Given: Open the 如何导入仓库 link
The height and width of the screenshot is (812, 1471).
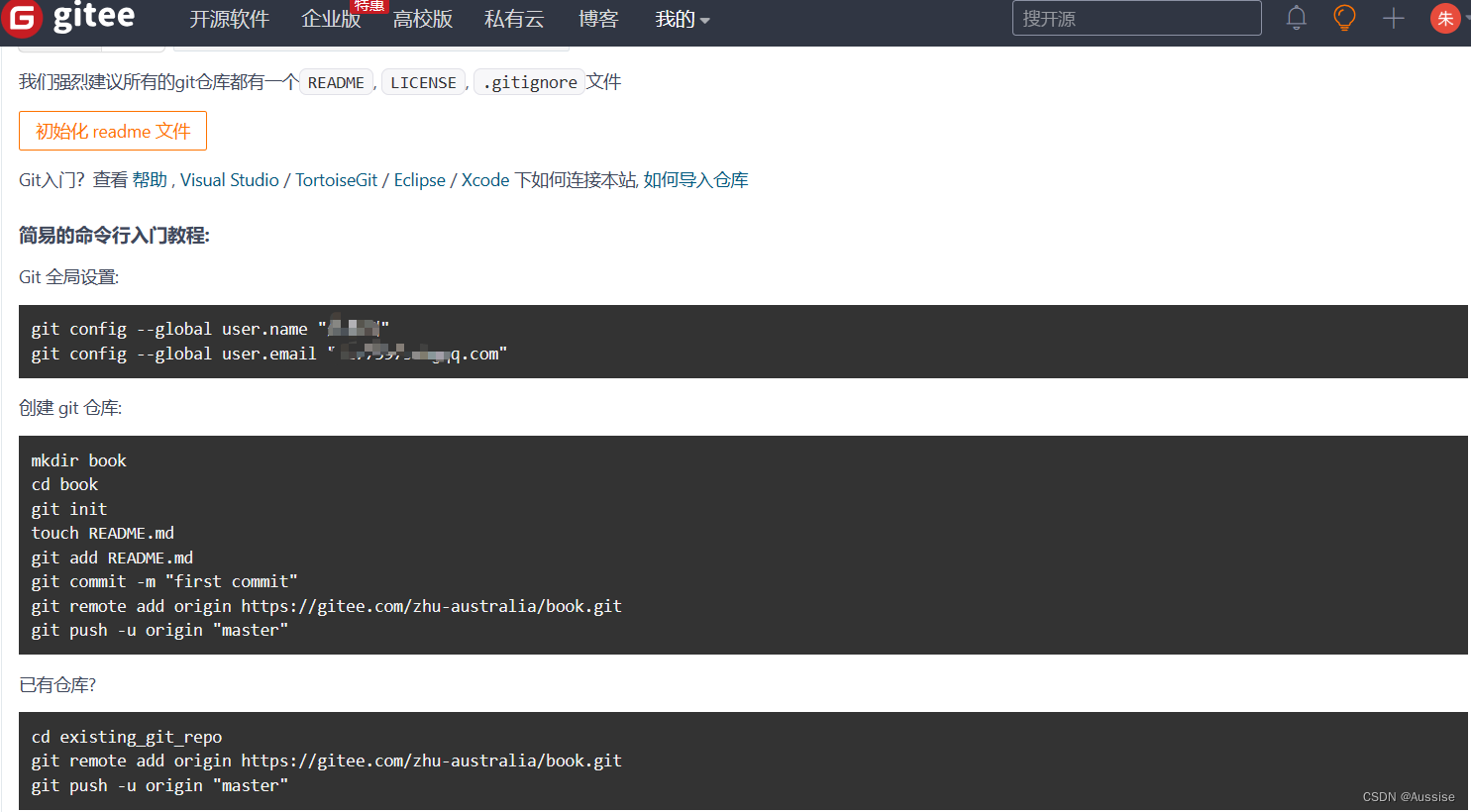Looking at the screenshot, I should (695, 180).
